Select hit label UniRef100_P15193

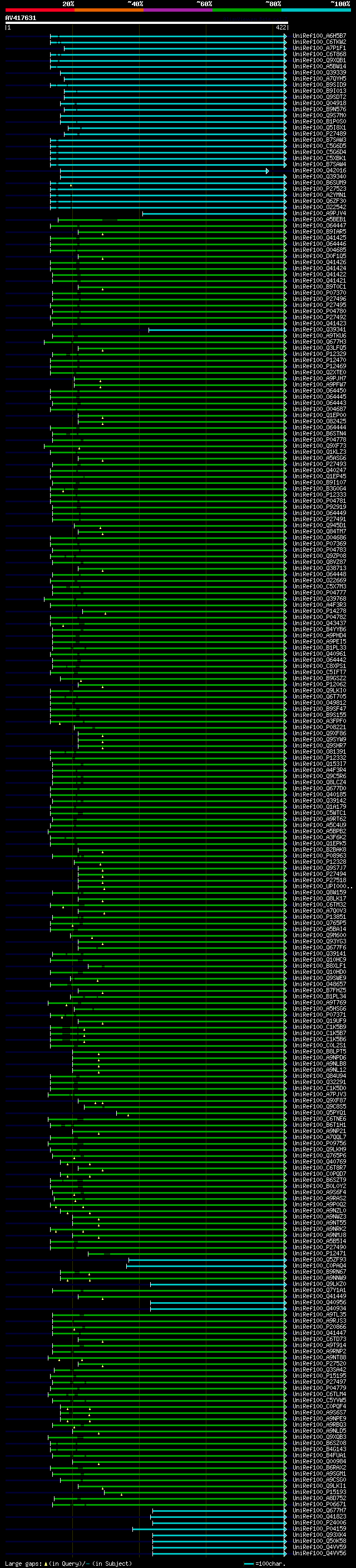click(319, 1492)
